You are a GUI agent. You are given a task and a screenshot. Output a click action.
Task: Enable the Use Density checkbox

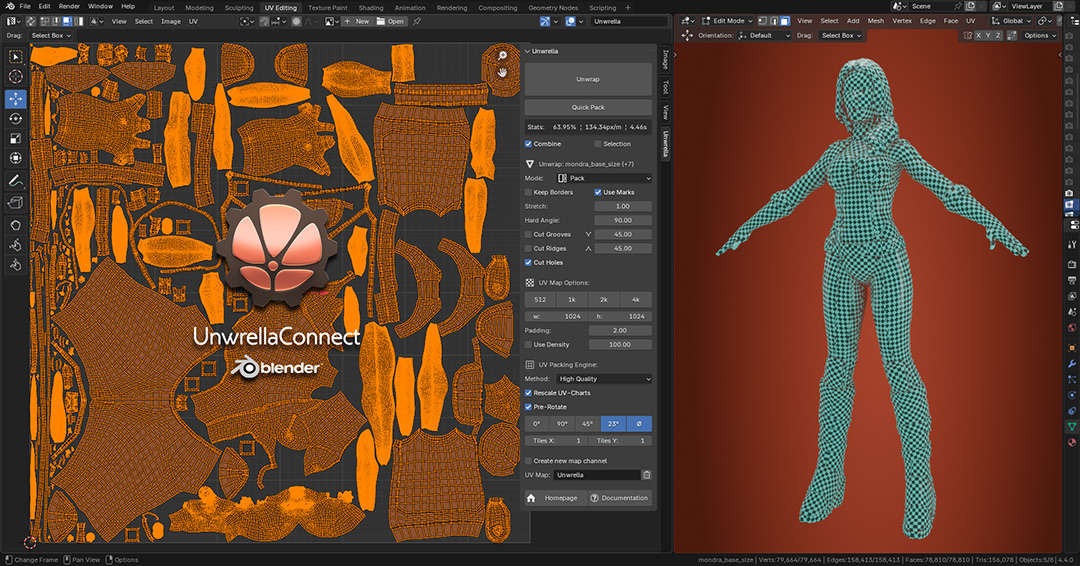(528, 344)
